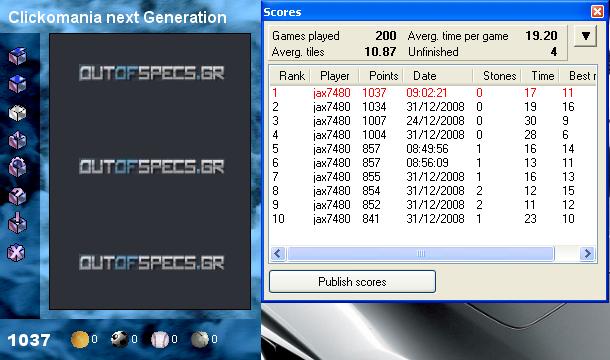Select the score row with 855 points
This screenshot has height=360, width=610.
pos(433,177)
